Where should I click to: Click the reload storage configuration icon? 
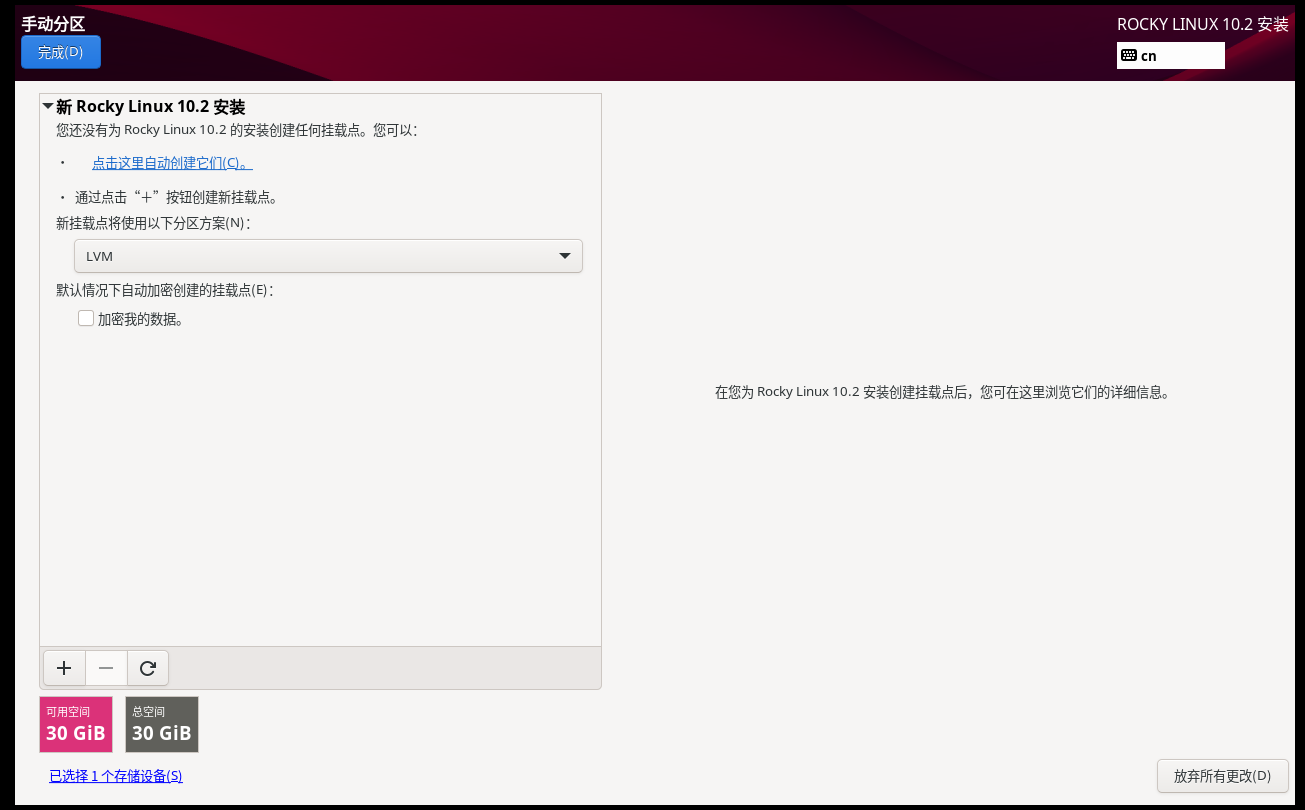coord(148,668)
